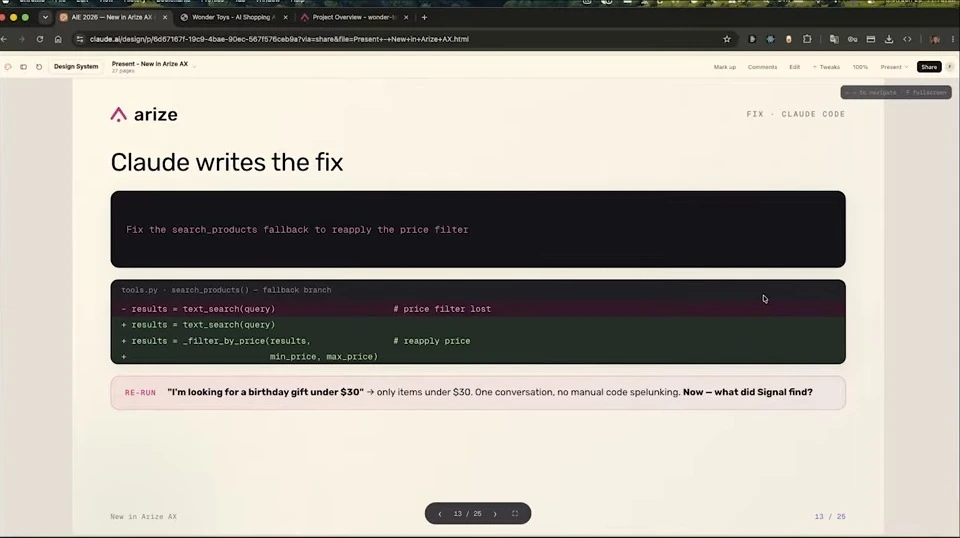Click the blue gear extension icon
The height and width of the screenshot is (538, 960).
point(770,39)
